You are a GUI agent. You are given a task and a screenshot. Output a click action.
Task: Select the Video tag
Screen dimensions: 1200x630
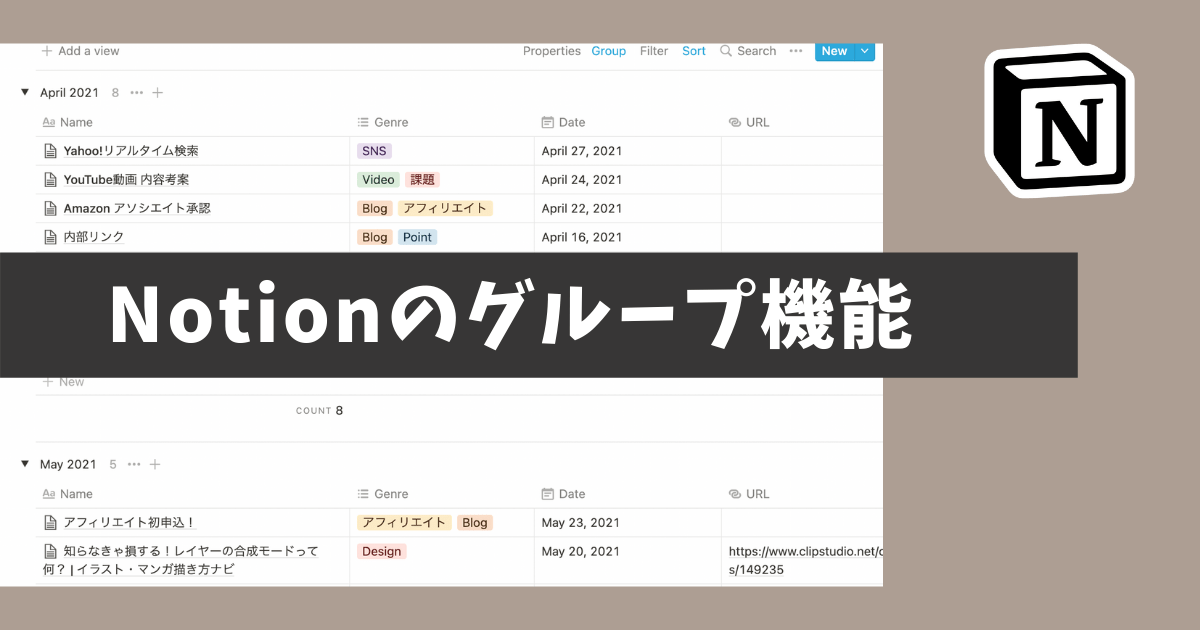point(378,180)
